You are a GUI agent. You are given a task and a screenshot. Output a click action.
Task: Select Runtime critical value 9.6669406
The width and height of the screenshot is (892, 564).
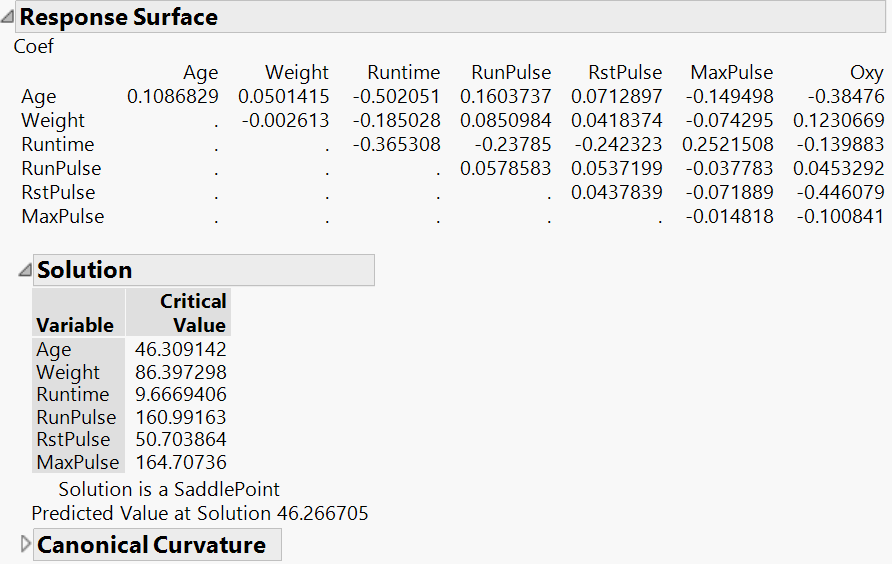coord(181,395)
